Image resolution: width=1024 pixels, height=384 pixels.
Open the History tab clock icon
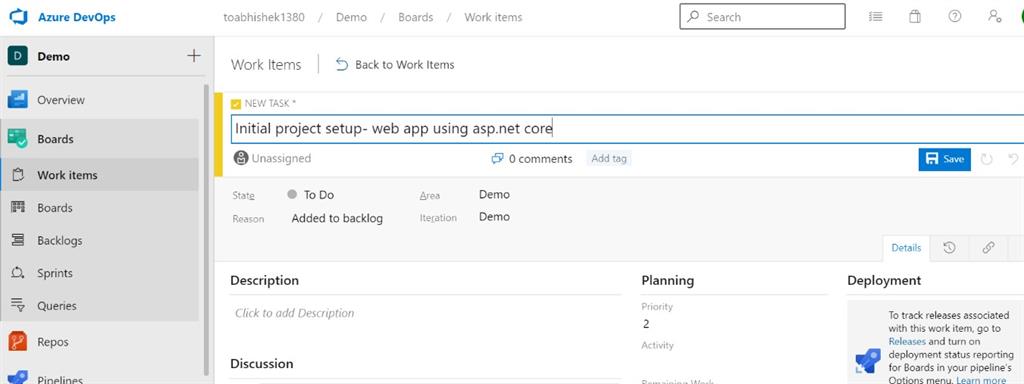(950, 248)
